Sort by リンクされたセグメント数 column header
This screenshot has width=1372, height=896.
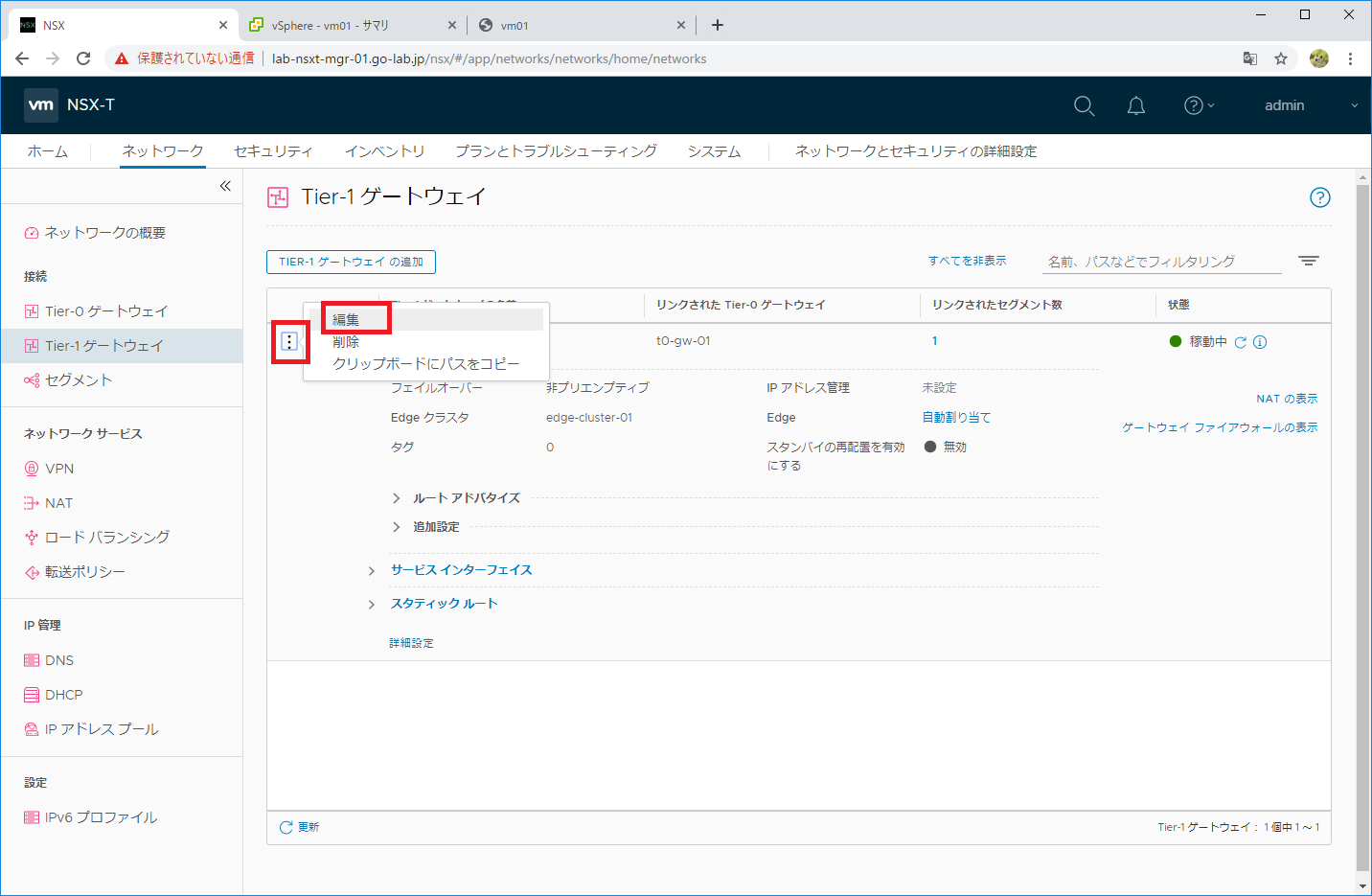coord(996,305)
